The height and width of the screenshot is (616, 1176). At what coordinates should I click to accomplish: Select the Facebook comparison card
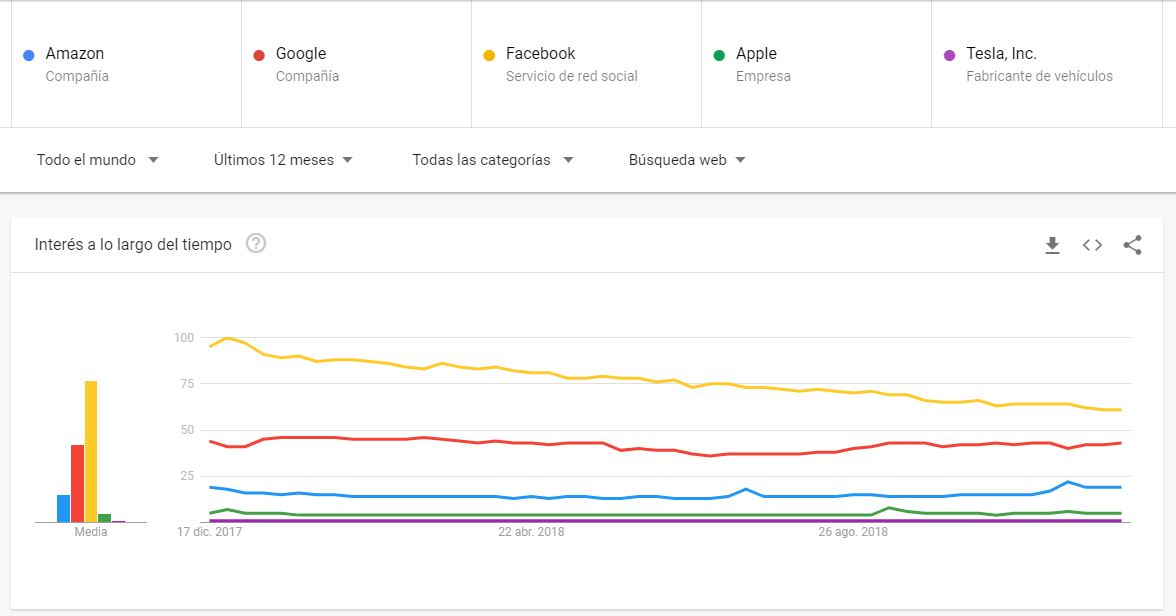(586, 62)
